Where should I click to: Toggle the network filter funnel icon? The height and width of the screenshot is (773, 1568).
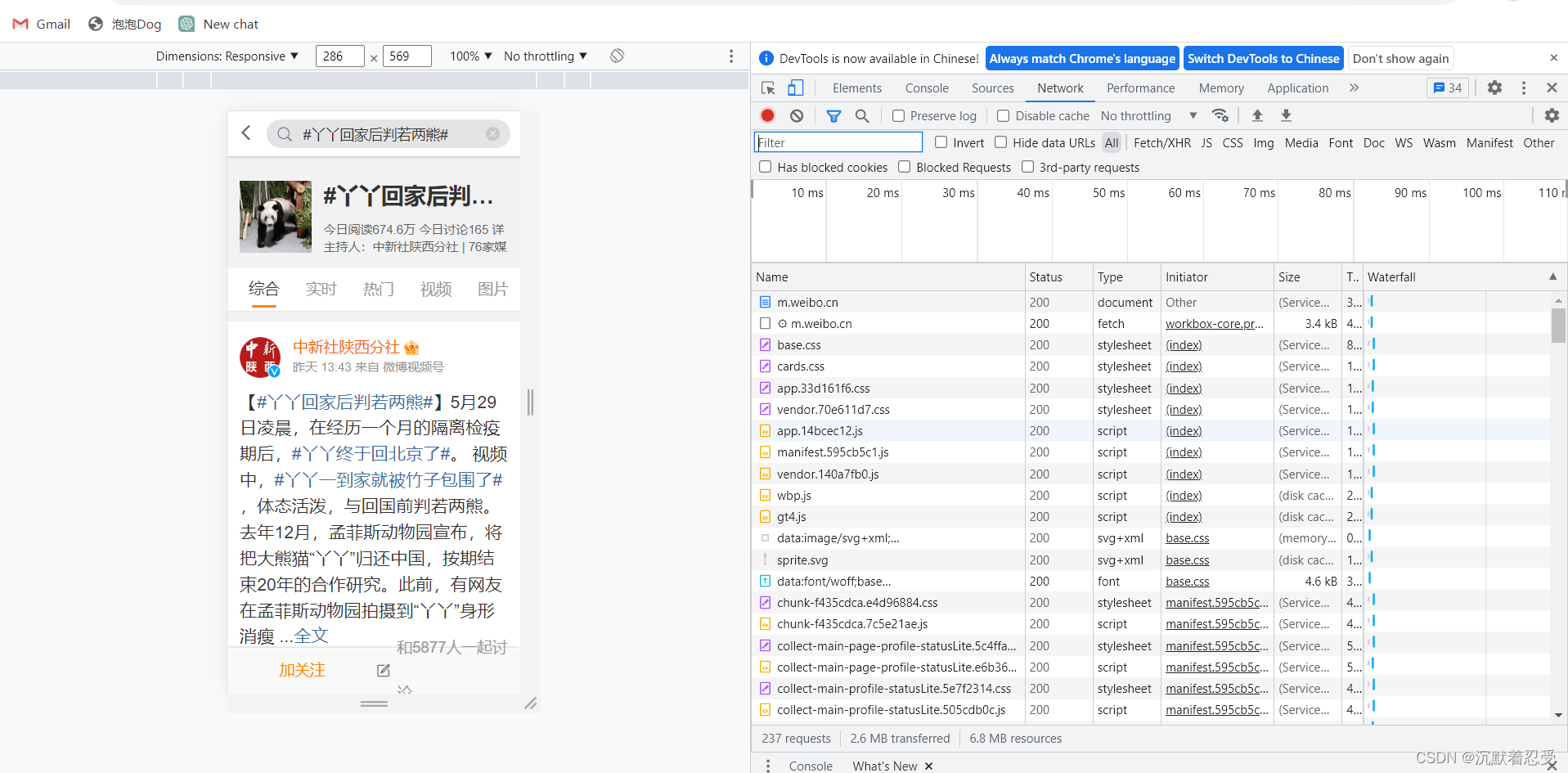click(833, 115)
